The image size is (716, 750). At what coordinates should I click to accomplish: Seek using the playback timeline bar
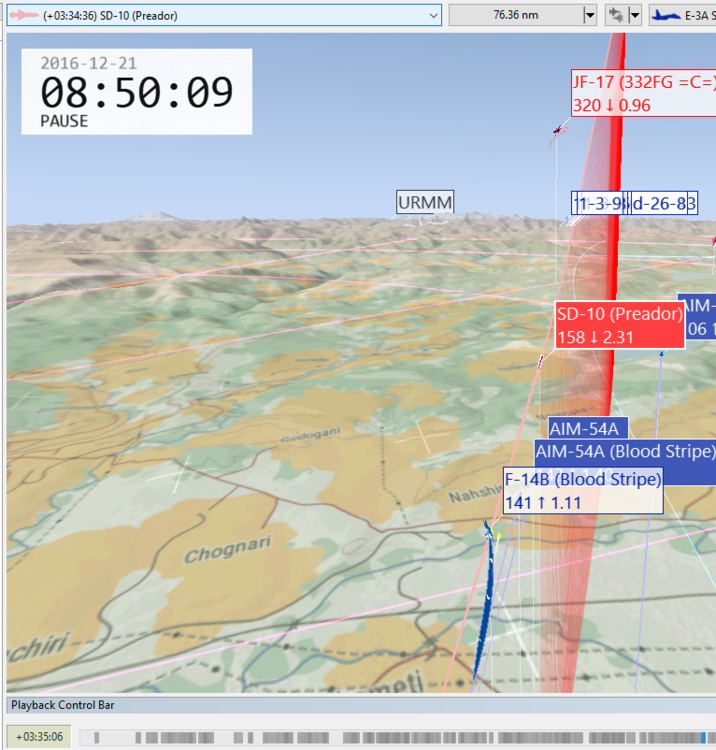tap(397, 737)
